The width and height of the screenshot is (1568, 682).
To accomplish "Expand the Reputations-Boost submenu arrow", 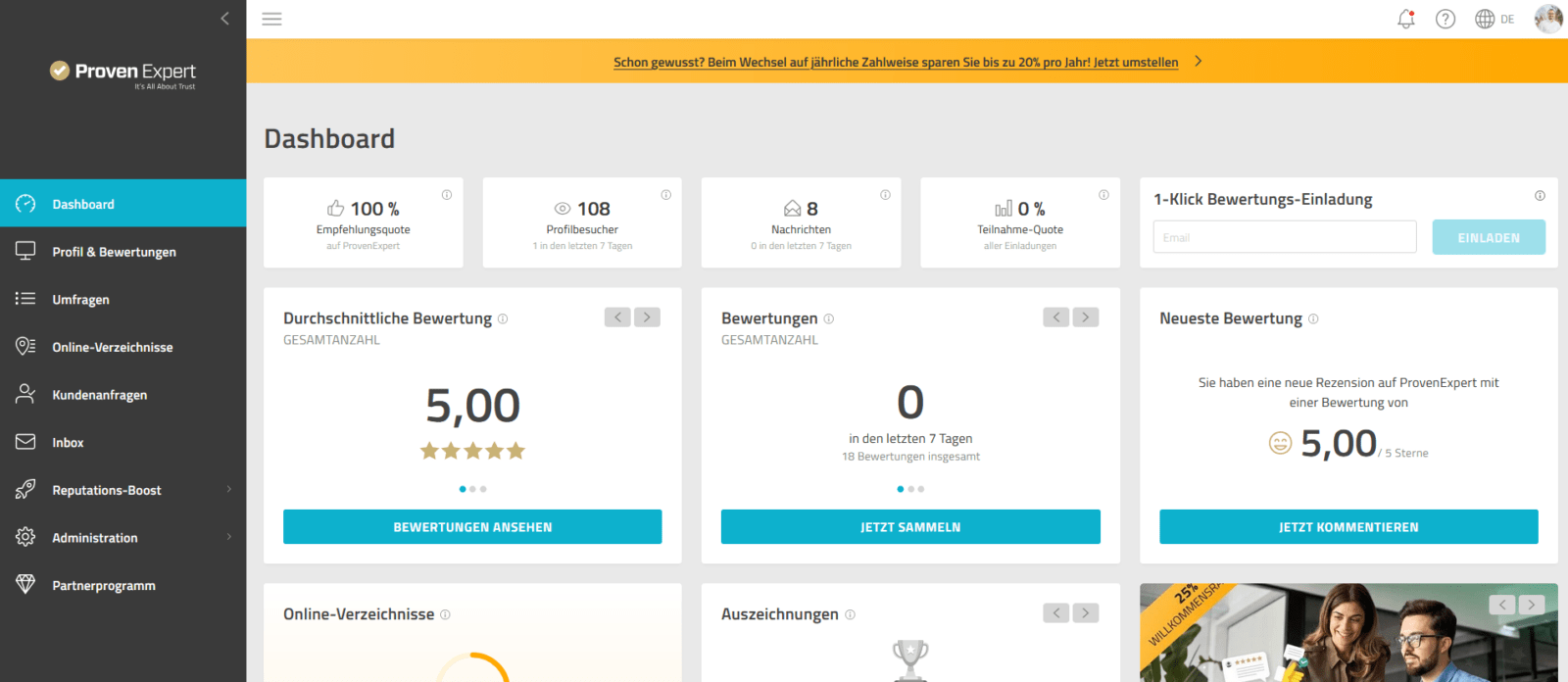I will (x=229, y=489).
